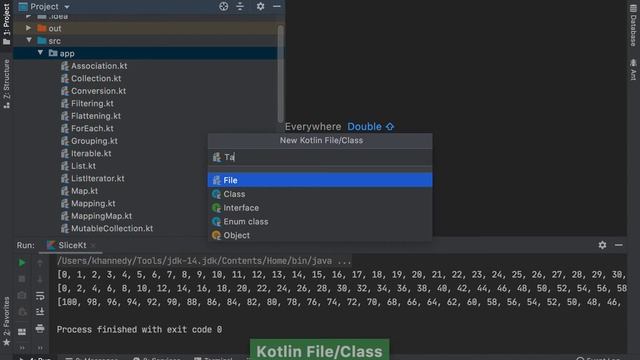Open Flattening.kt file
Viewport: 640px width, 360px height.
(x=96, y=116)
